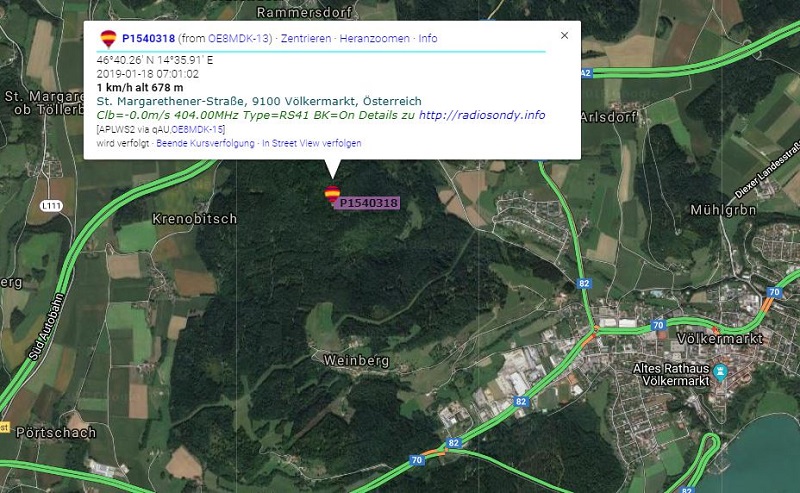The width and height of the screenshot is (800, 493).
Task: Click the Krenobitsch place label on map
Action: [x=194, y=219]
